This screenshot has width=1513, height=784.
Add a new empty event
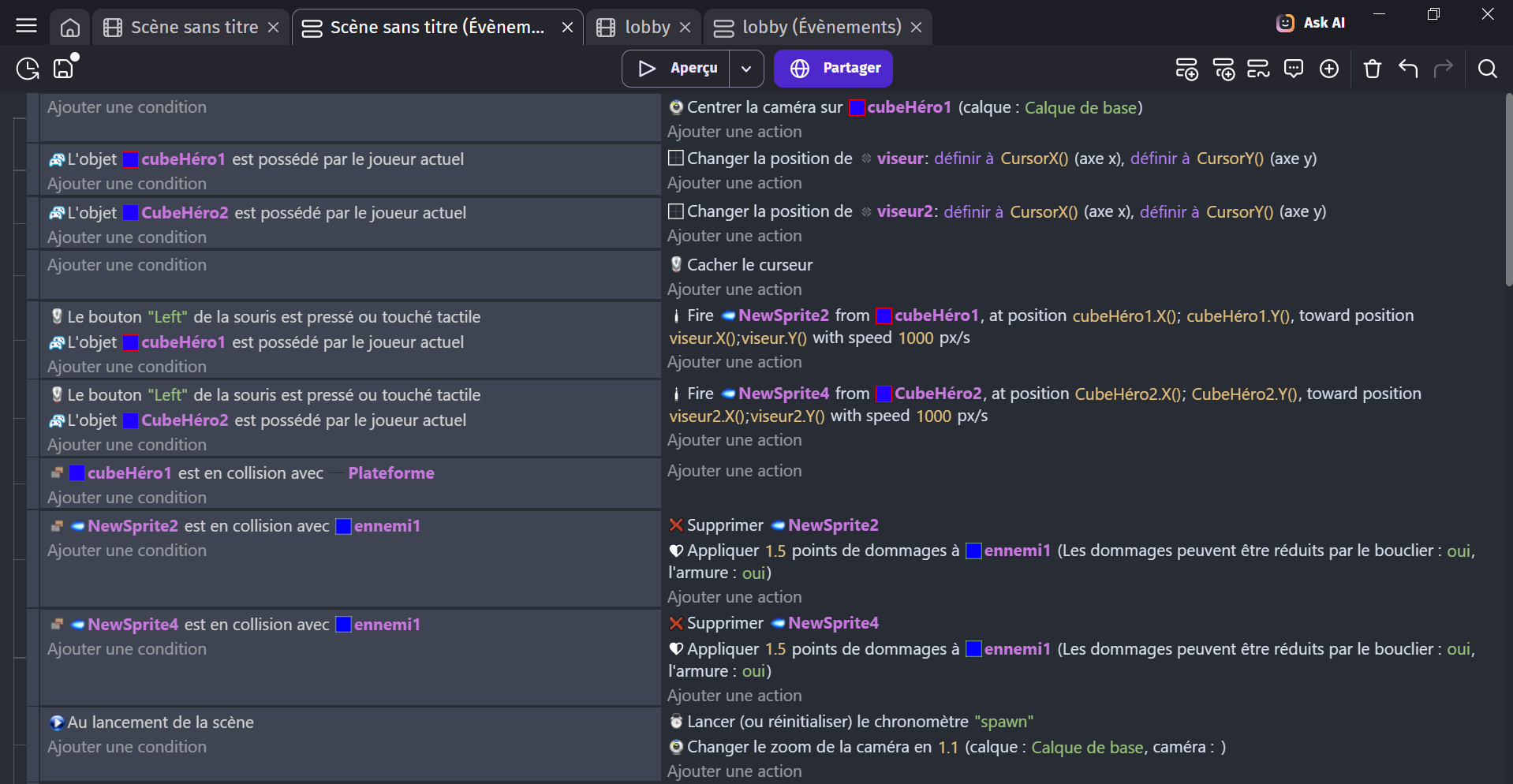1186,69
